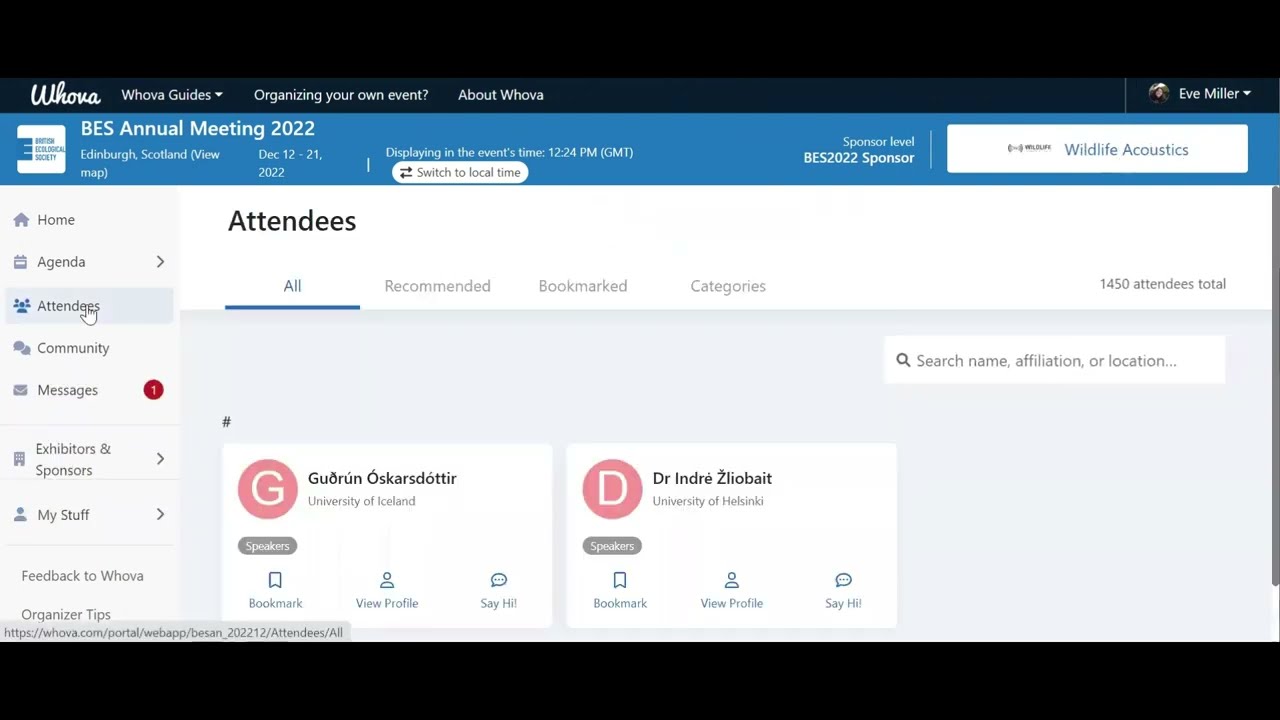1280x720 pixels.
Task: Expand the My Stuff submenu chevron
Action: [x=160, y=515]
